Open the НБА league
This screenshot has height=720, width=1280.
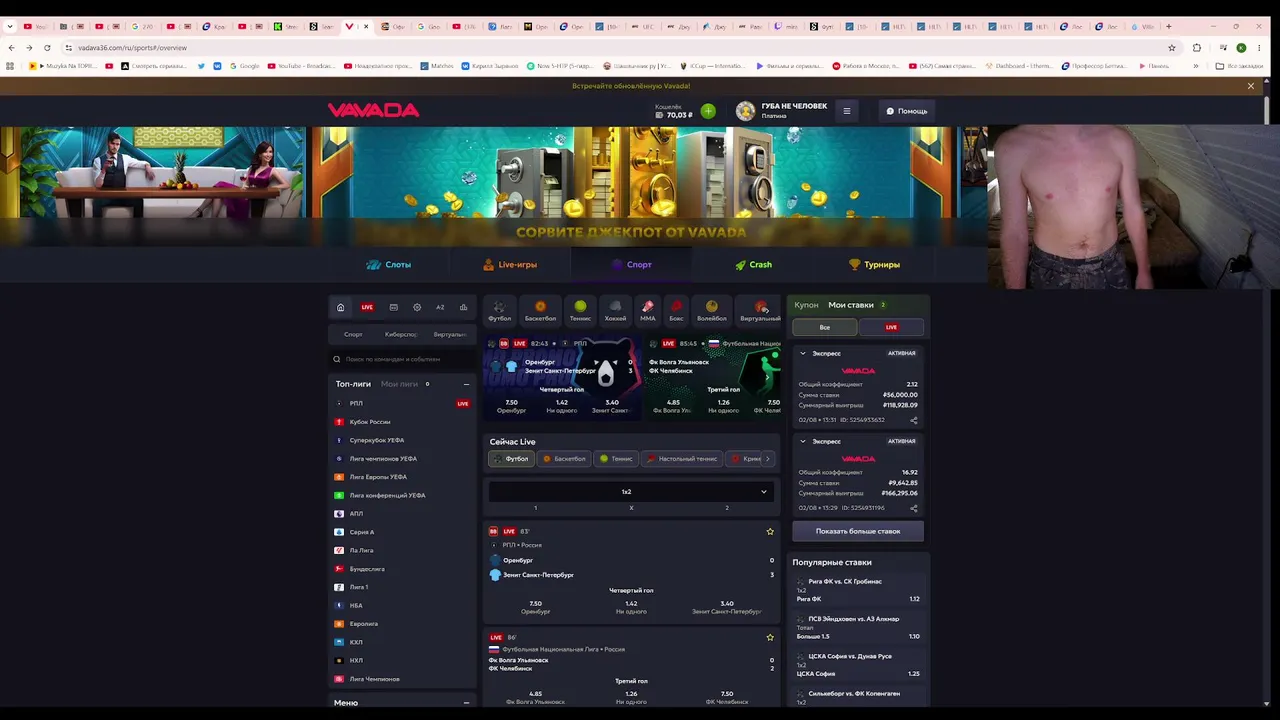coord(402,605)
